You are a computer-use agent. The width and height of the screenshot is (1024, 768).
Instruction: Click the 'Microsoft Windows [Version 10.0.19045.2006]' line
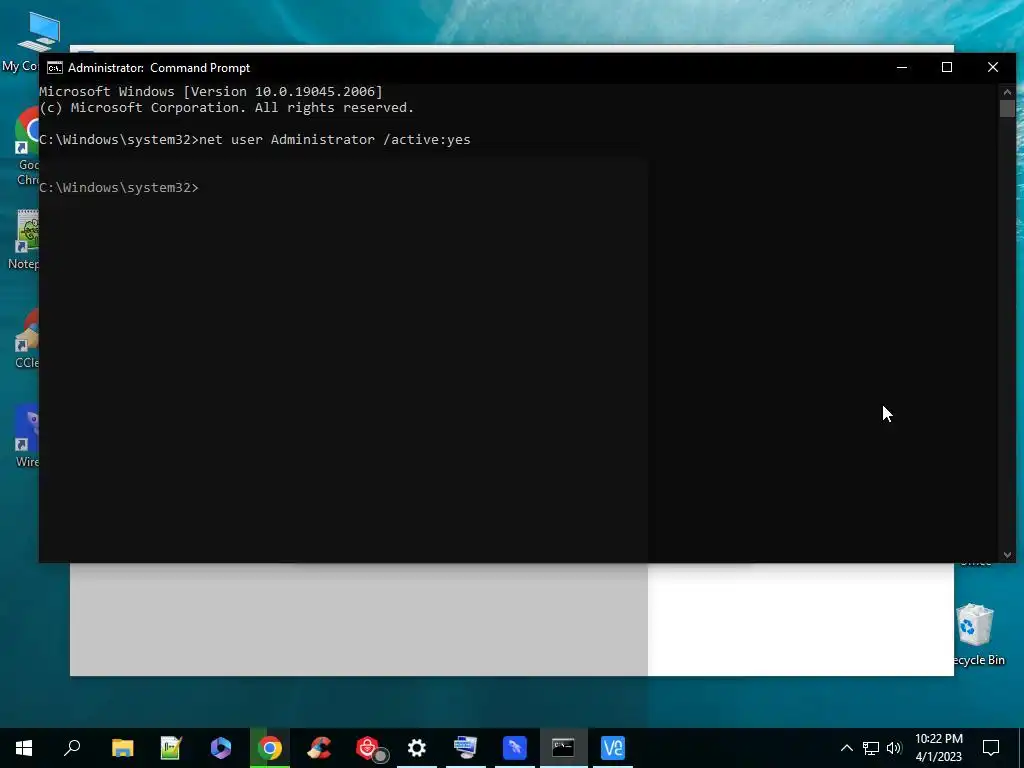click(211, 91)
